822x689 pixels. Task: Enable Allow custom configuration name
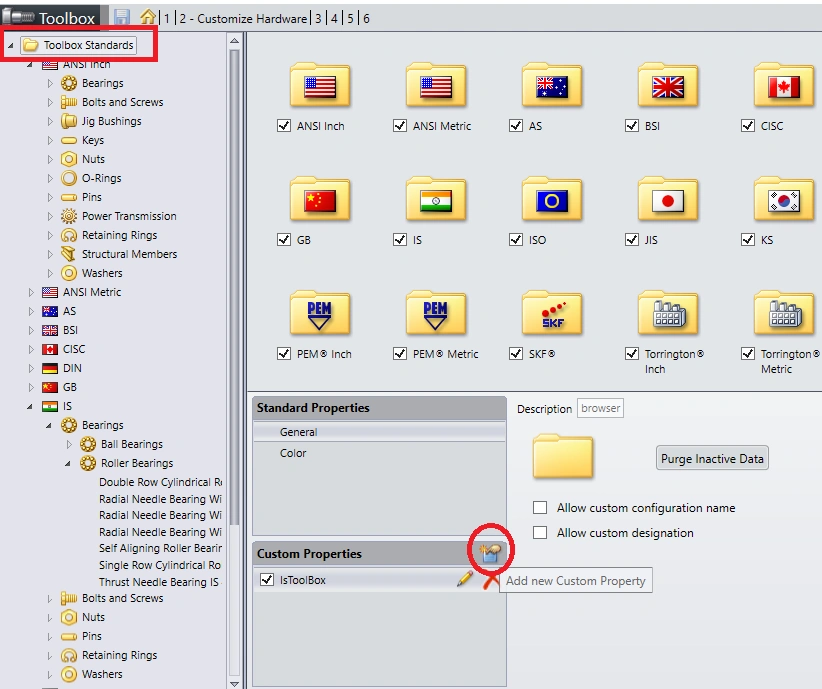tap(540, 508)
